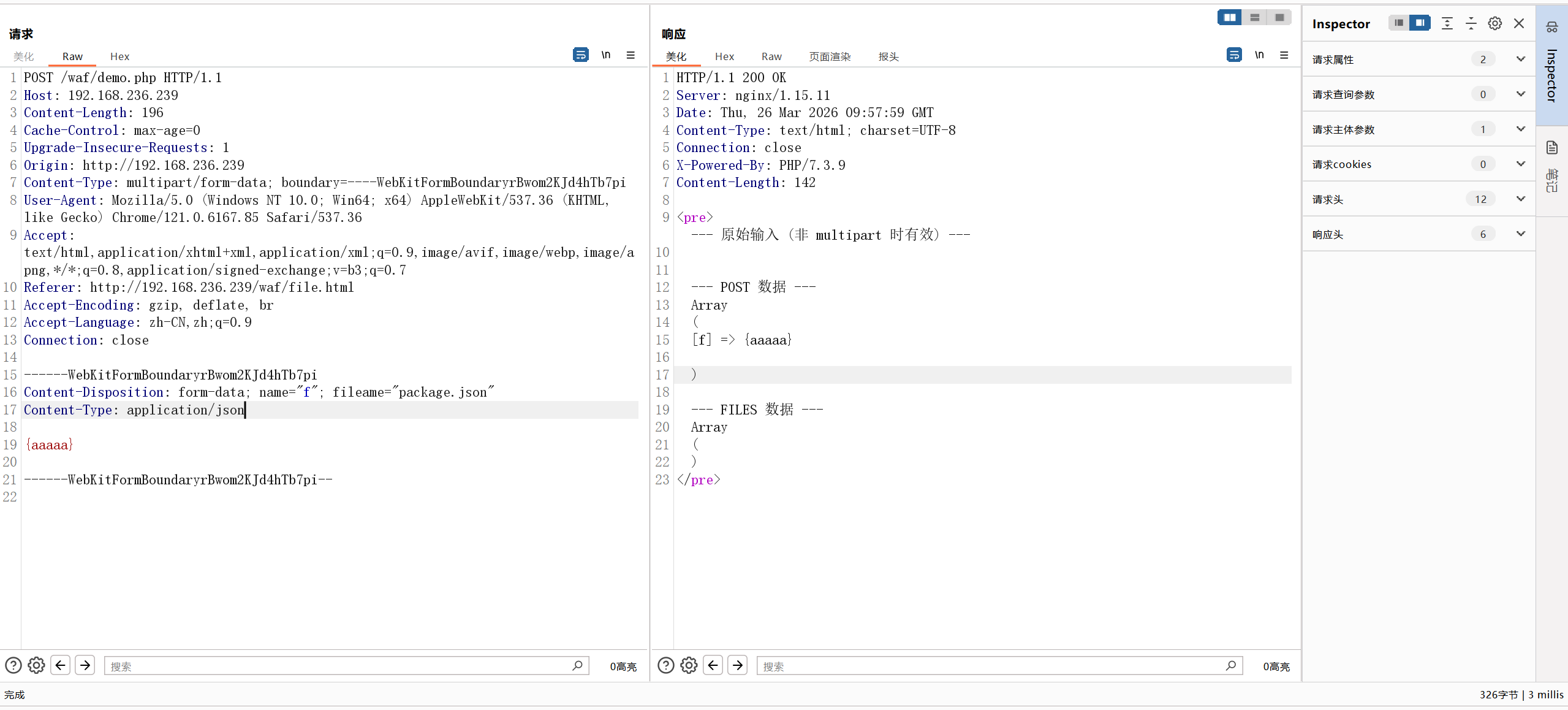
Task: Switch the request panel to the Hex tab
Action: tap(119, 56)
